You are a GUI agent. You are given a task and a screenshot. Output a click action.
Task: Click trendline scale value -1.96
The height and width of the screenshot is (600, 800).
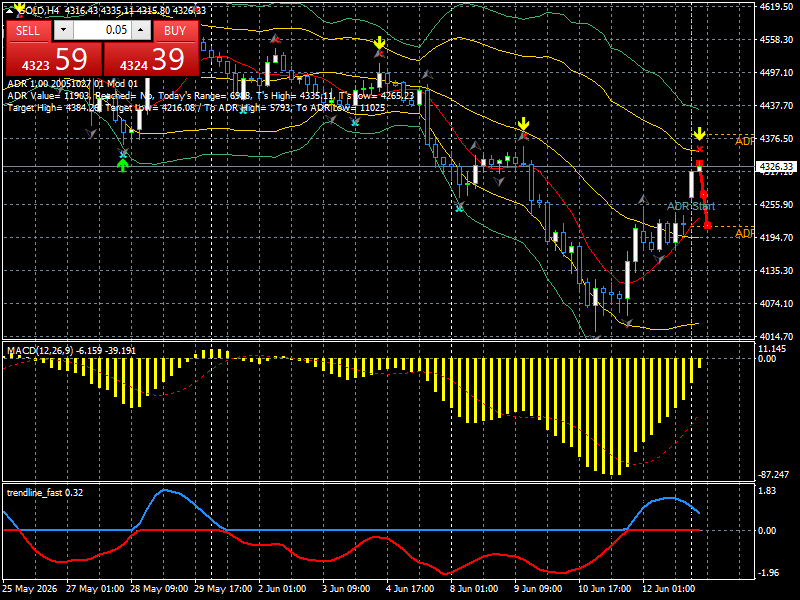pyautogui.click(x=769, y=572)
